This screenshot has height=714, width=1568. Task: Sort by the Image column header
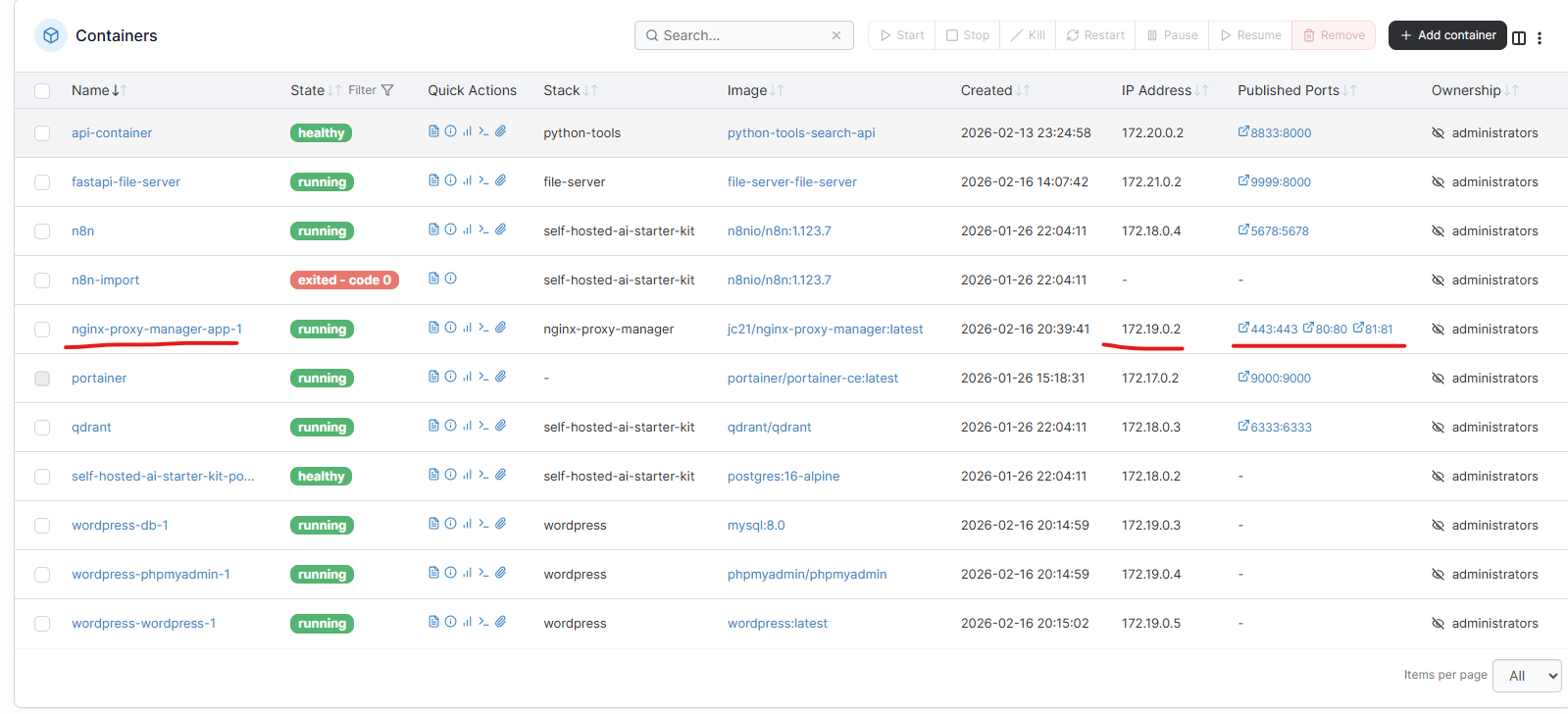[x=755, y=90]
